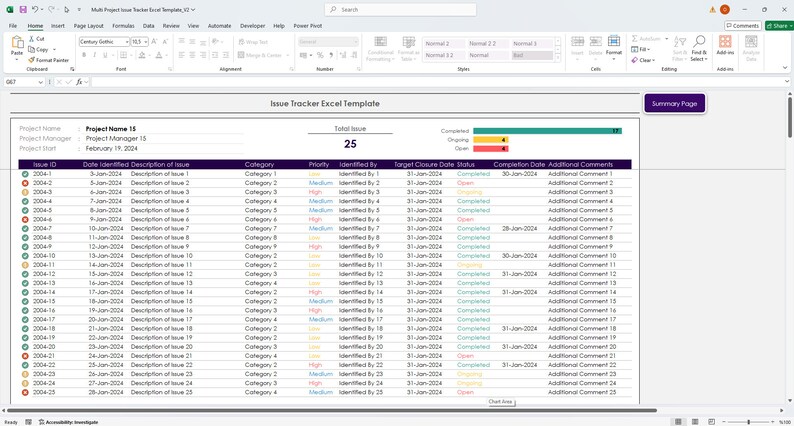Click the account avatar circle

click(725, 10)
